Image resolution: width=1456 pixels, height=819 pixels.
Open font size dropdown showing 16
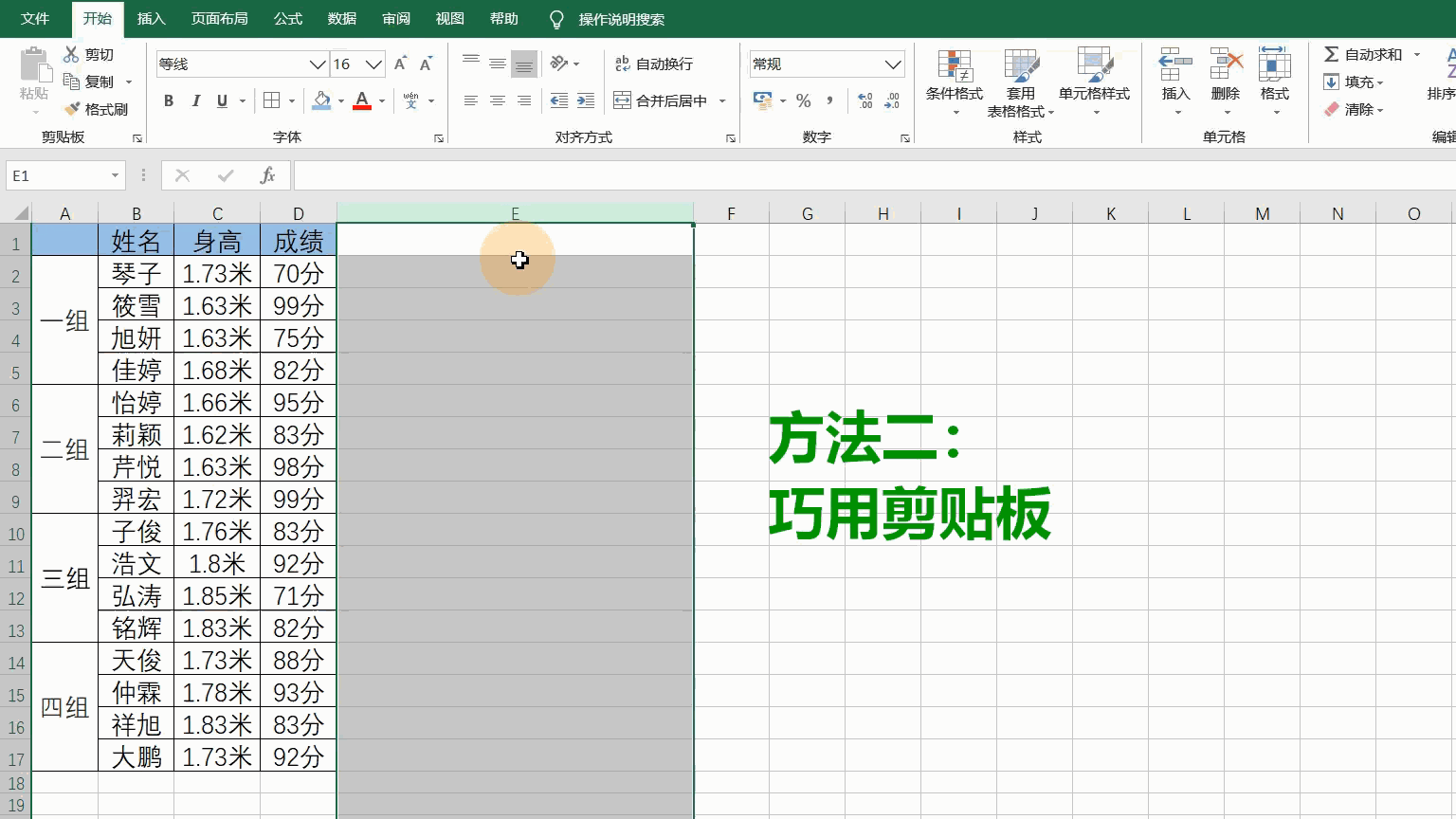pos(373,64)
